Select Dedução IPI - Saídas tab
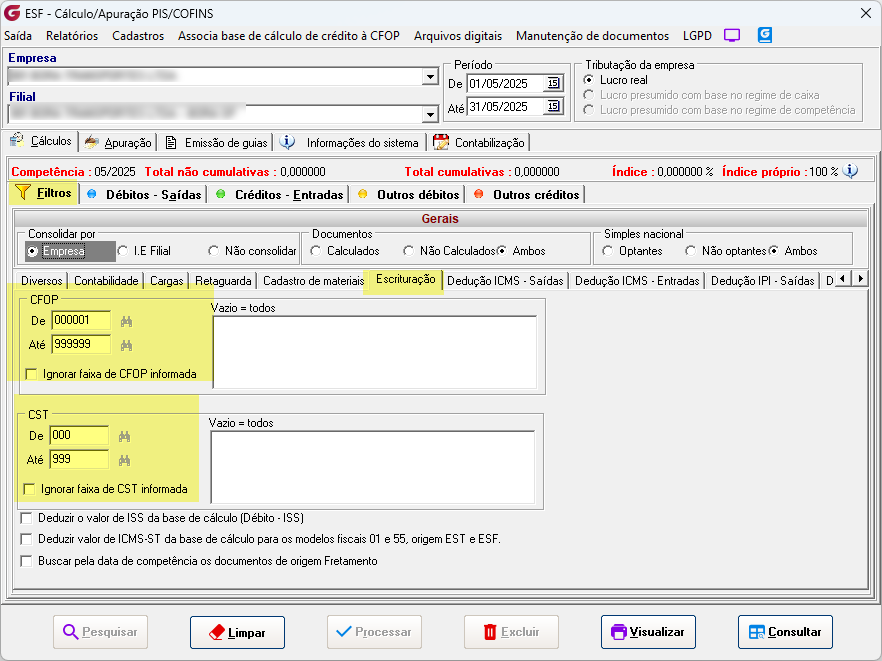 click(763, 281)
